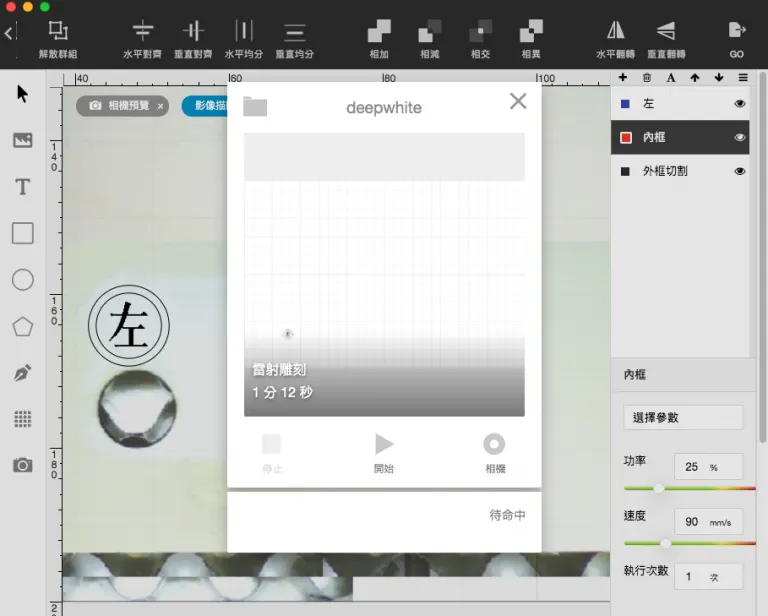The width and height of the screenshot is (768, 616).
Task: Apply the intersect (相交) boolean operation
Action: (480, 31)
